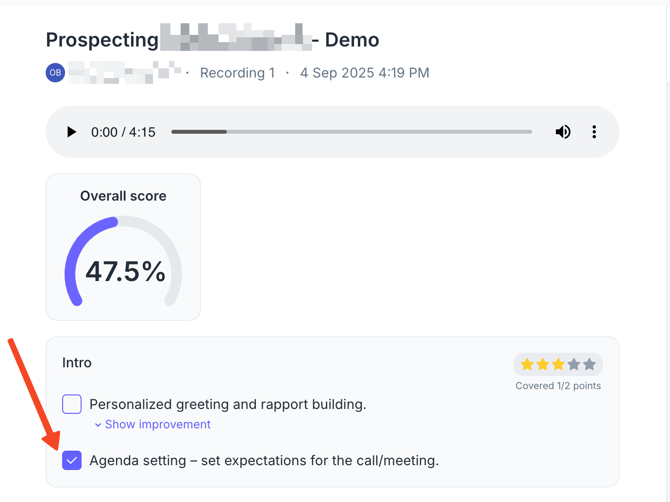Click the second gold star in the Intro rating
The image size is (670, 502).
coord(543,364)
